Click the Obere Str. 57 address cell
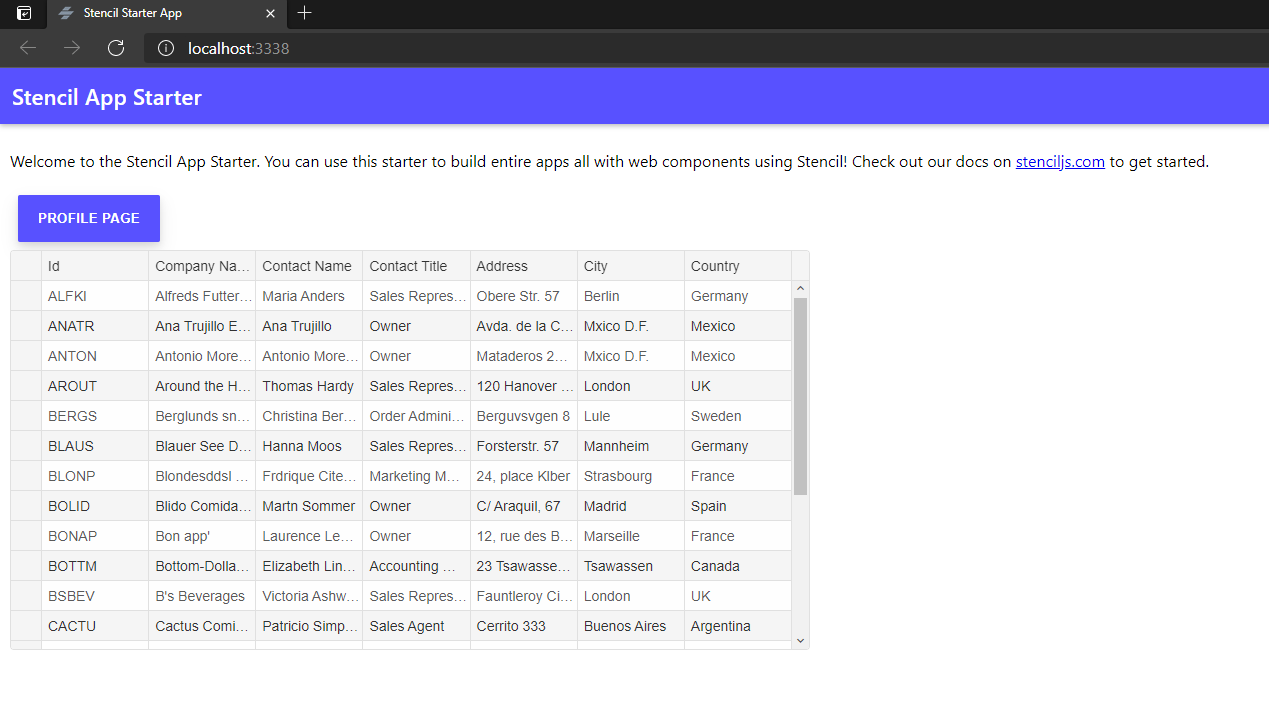This screenshot has width=1269, height=714. (524, 296)
